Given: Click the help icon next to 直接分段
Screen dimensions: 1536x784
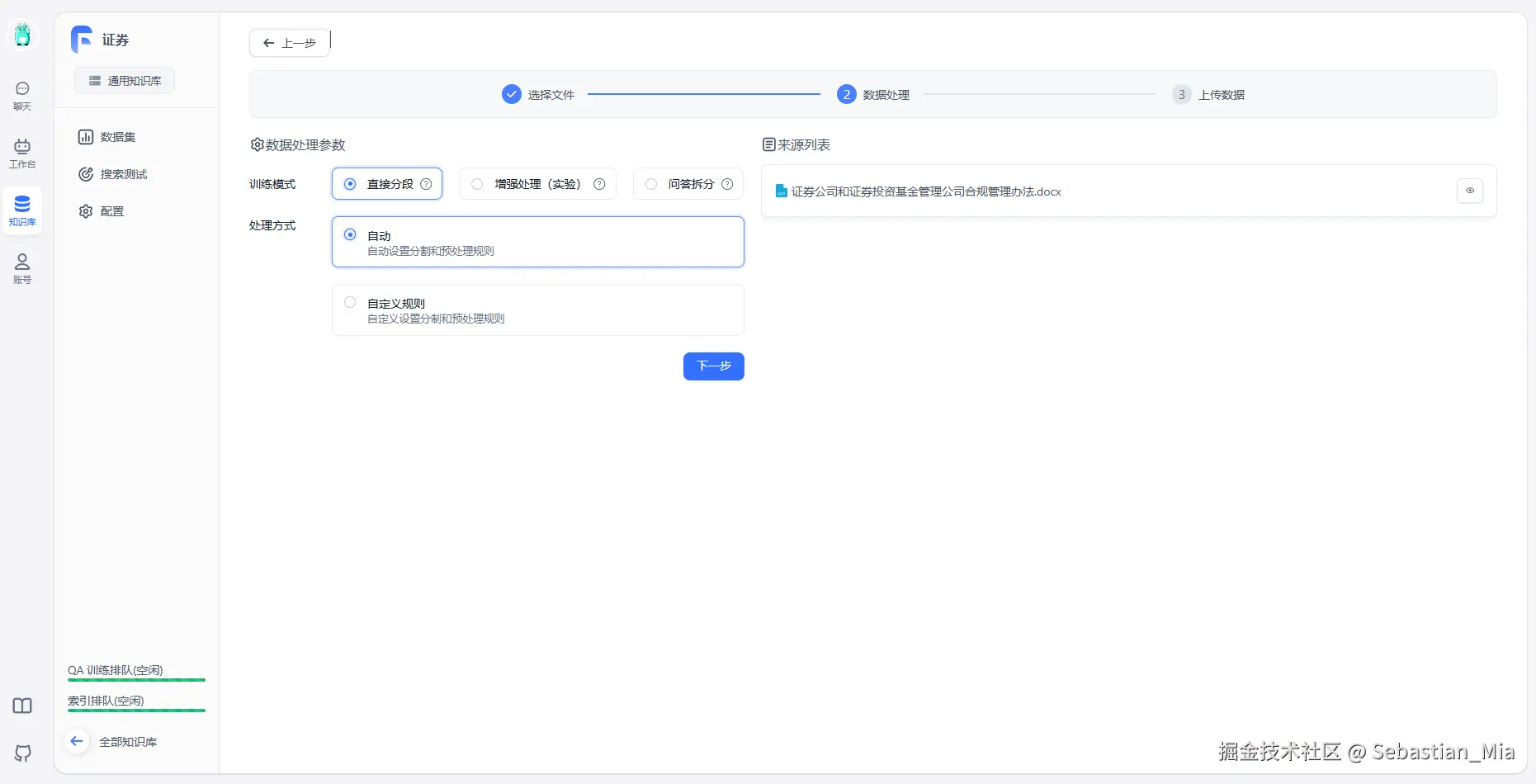Looking at the screenshot, I should click(x=426, y=184).
